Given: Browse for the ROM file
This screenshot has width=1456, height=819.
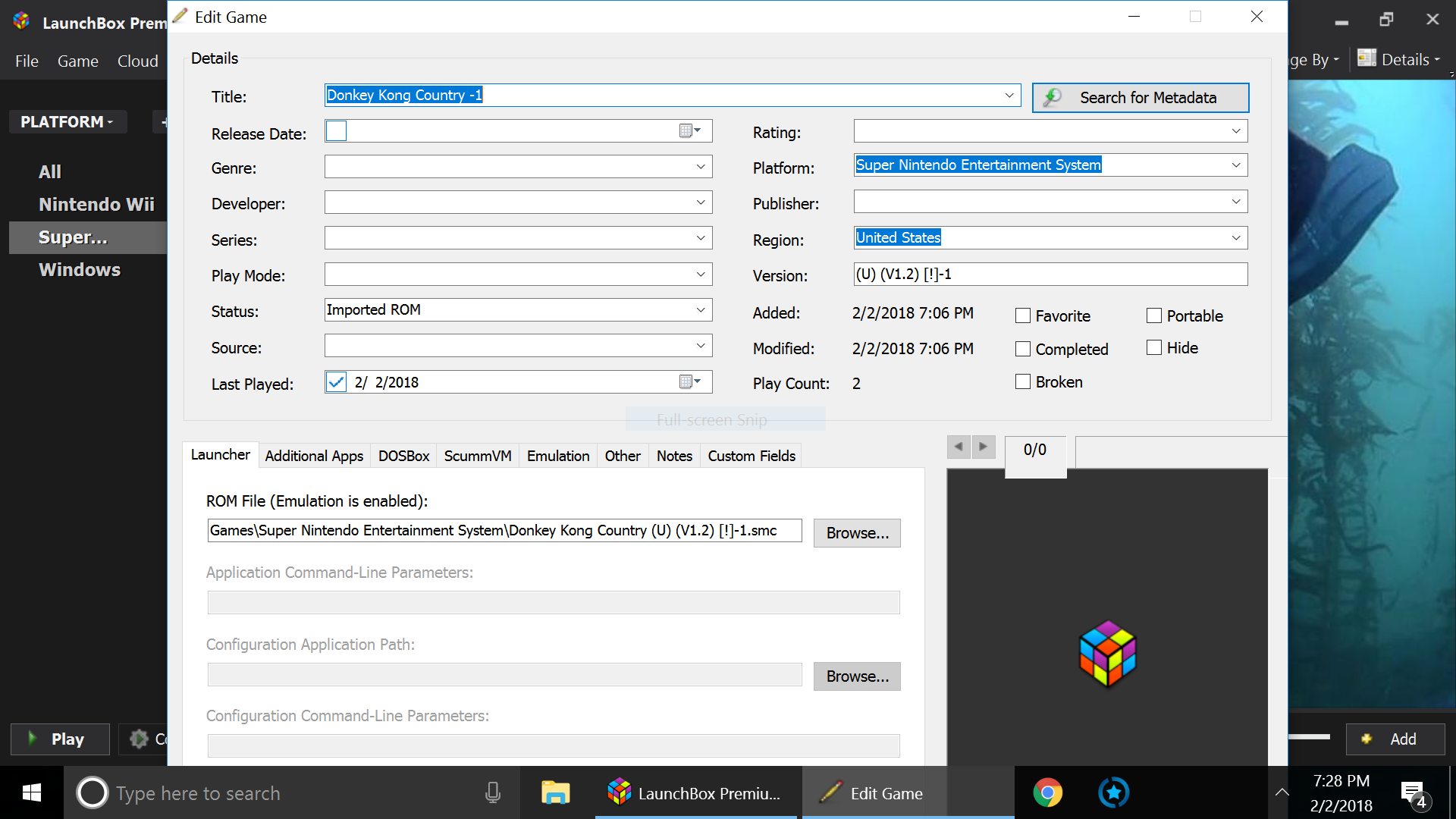Looking at the screenshot, I should [x=857, y=533].
